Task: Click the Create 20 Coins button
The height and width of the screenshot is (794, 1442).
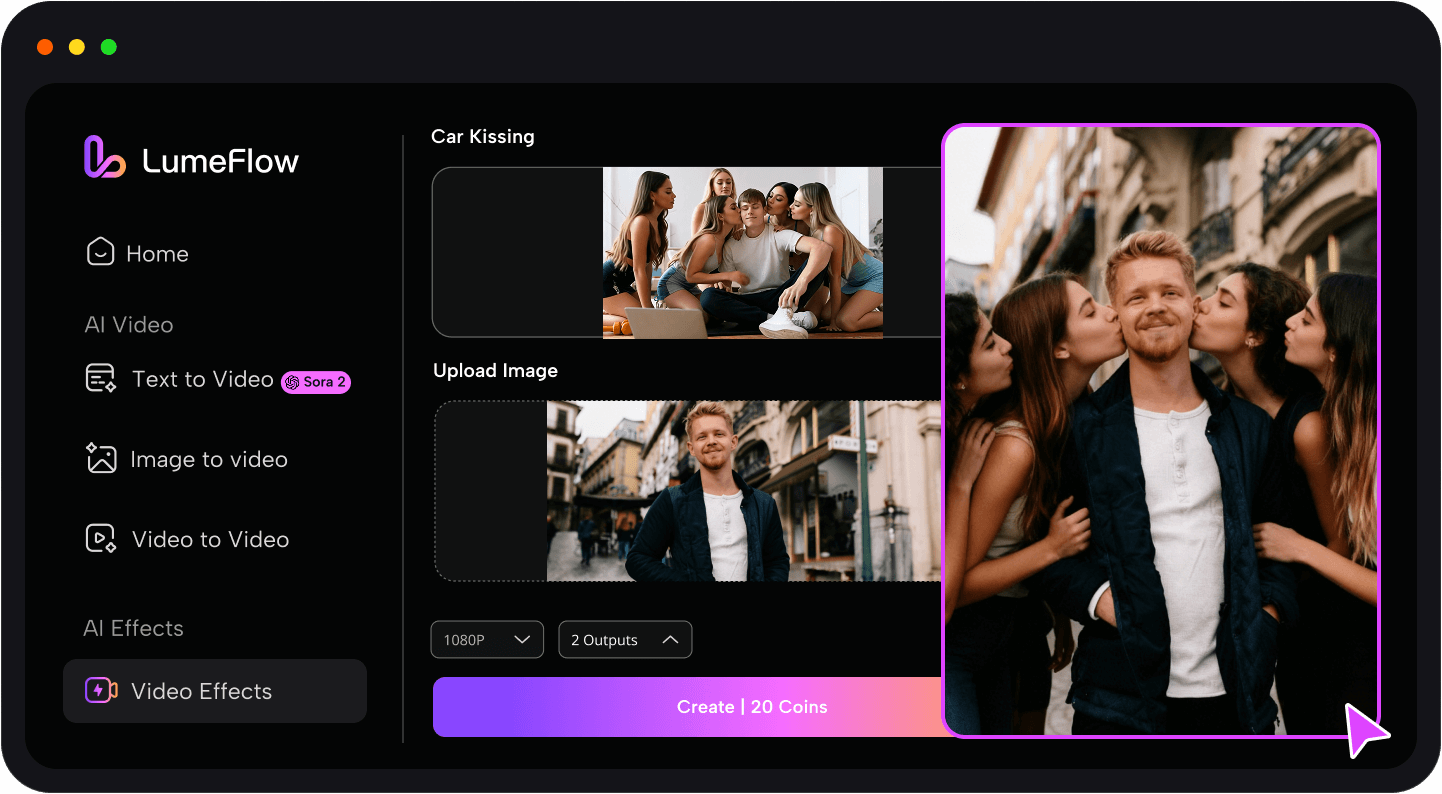Action: tap(752, 706)
